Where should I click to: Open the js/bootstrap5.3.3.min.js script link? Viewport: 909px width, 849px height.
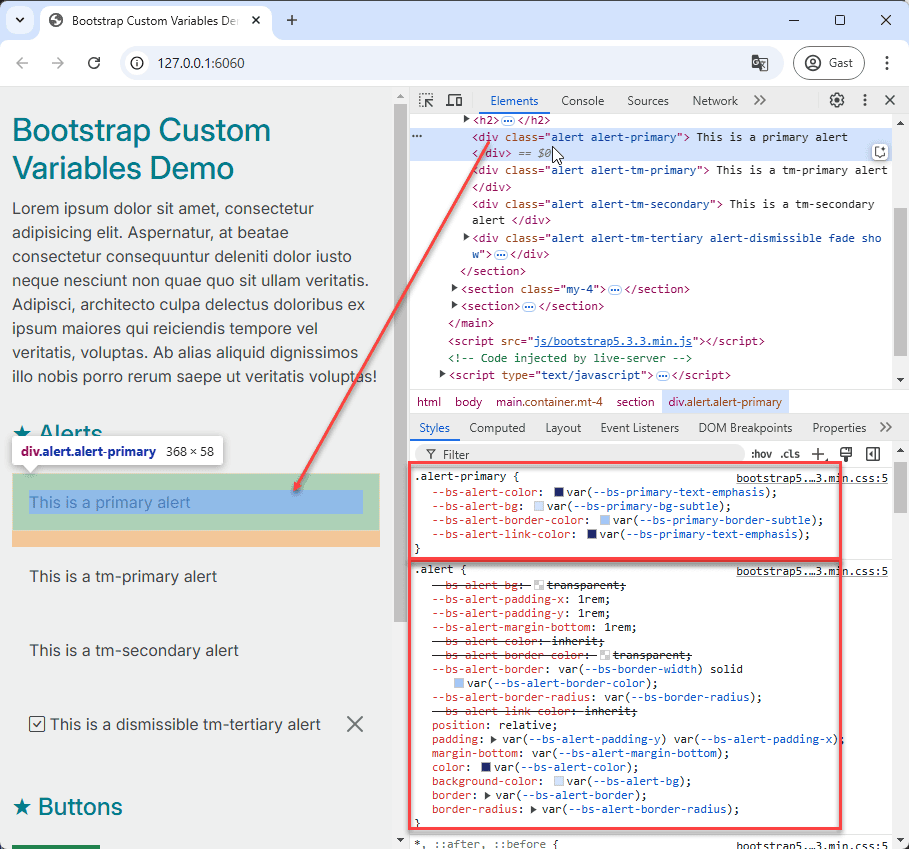coord(613,341)
